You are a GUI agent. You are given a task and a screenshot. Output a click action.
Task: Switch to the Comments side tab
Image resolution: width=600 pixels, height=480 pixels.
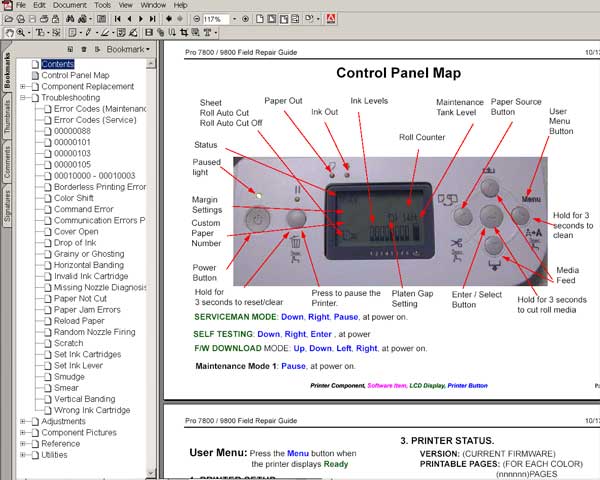(7, 162)
